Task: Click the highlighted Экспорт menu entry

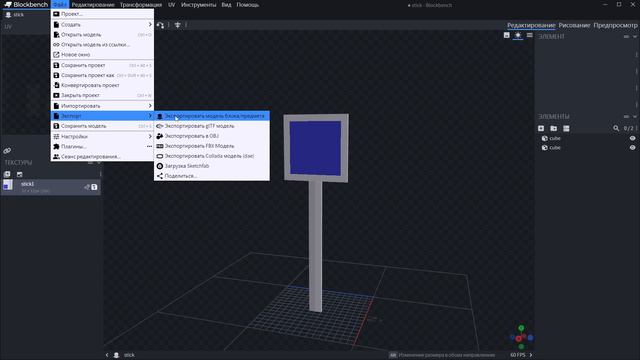Action: (x=102, y=116)
